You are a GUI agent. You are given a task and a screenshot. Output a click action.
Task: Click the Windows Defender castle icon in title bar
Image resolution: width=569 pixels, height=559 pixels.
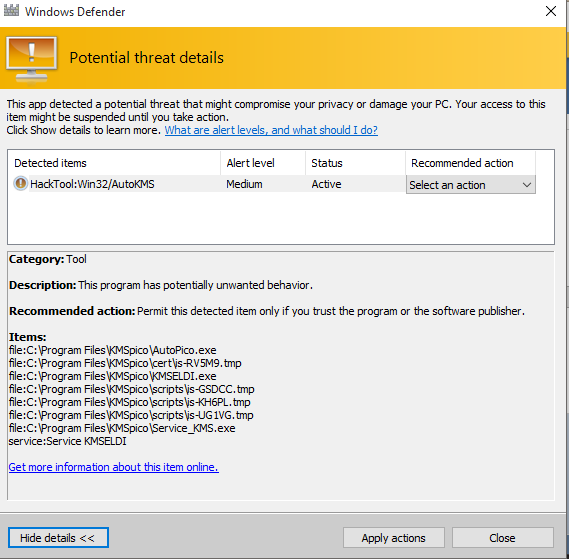pos(11,10)
